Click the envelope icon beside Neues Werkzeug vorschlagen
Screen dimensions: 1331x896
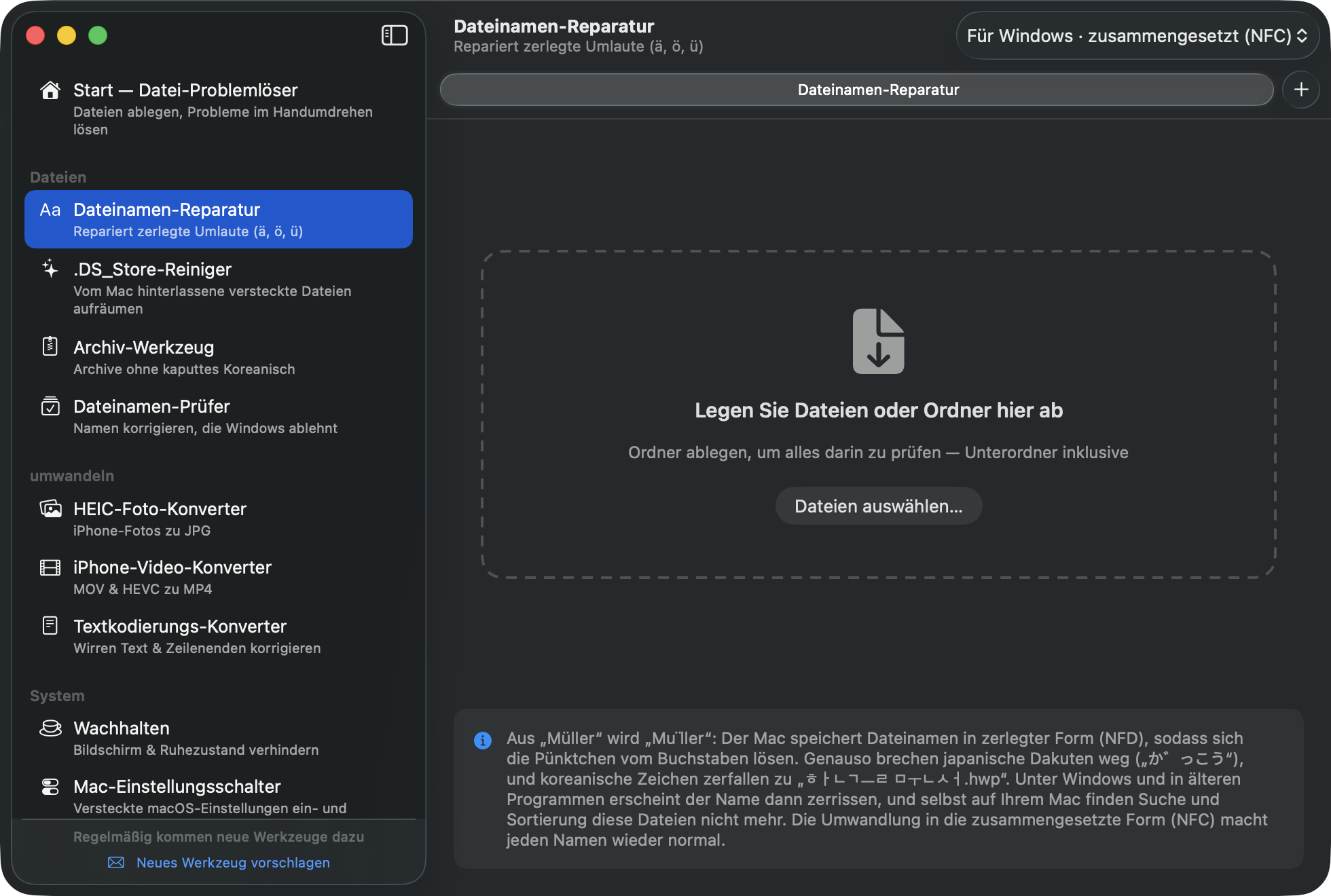(116, 862)
